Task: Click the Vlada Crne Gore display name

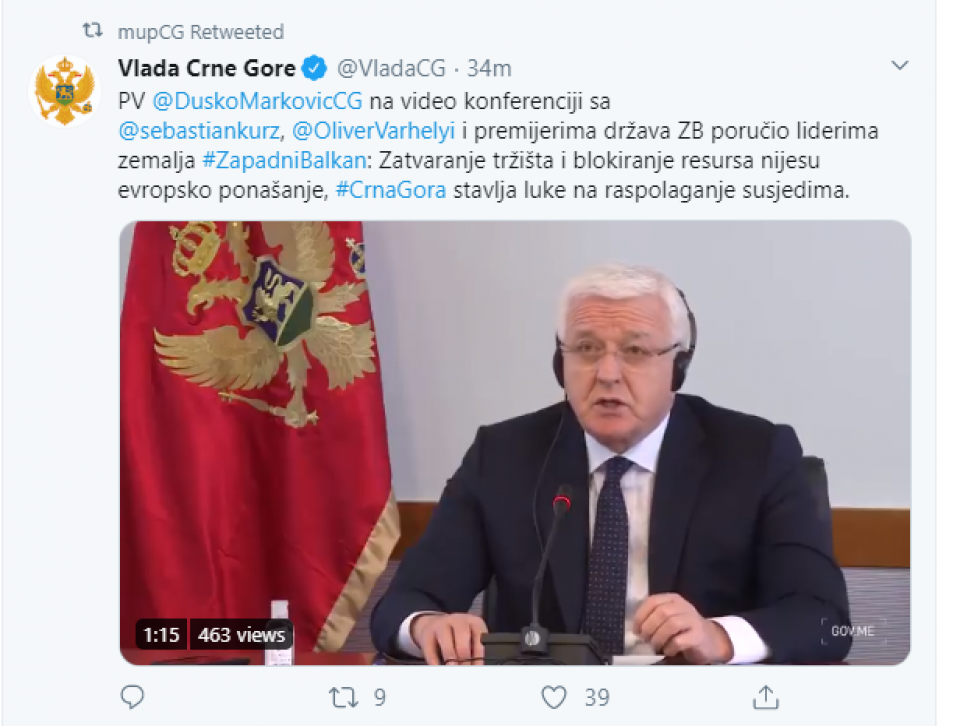Action: 207,68
